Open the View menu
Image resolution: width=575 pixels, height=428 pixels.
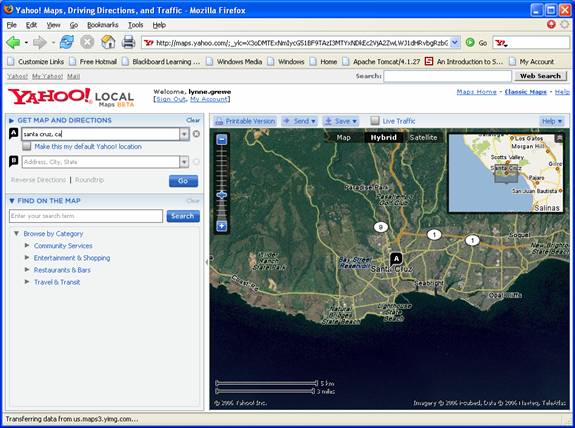tap(54, 25)
